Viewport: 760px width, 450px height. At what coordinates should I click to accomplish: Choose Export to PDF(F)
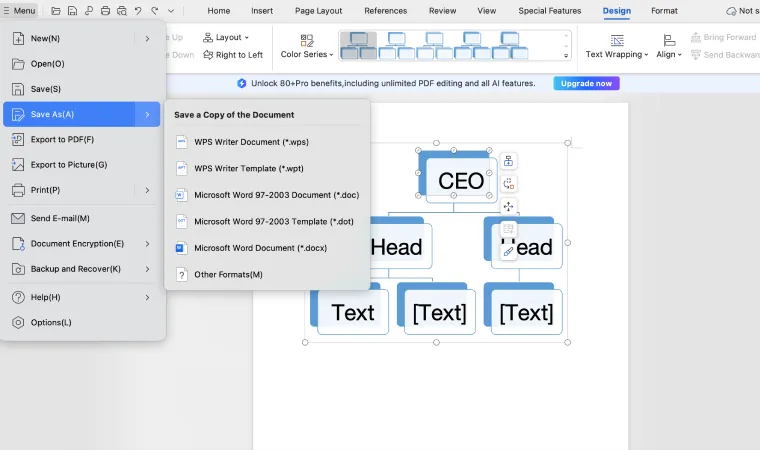coord(81,140)
